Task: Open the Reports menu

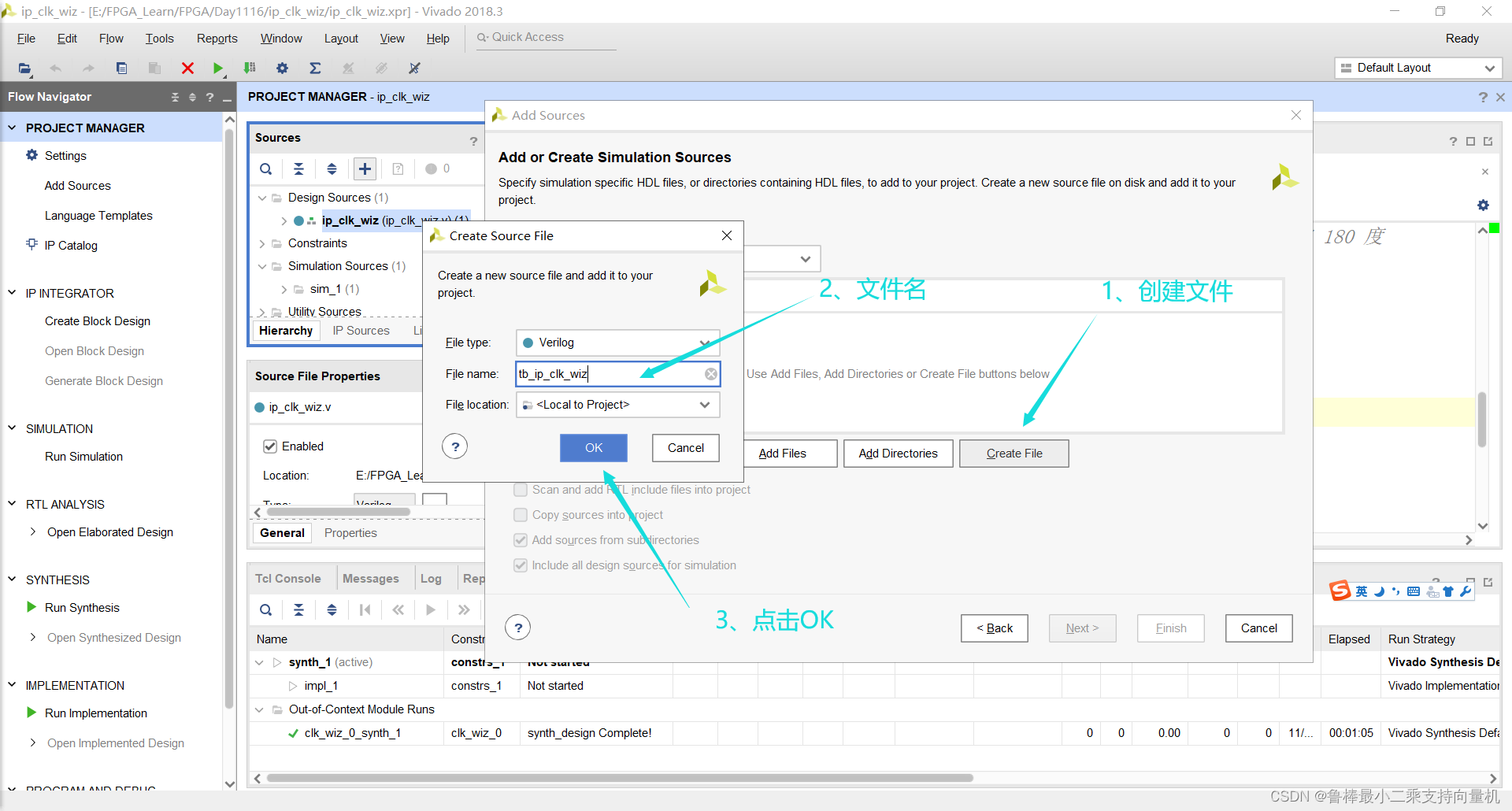Action: (217, 39)
